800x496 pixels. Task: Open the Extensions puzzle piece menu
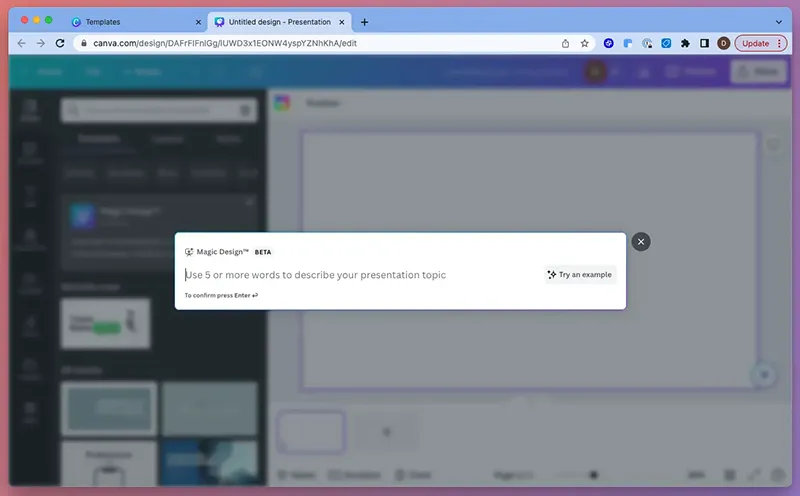click(685, 43)
